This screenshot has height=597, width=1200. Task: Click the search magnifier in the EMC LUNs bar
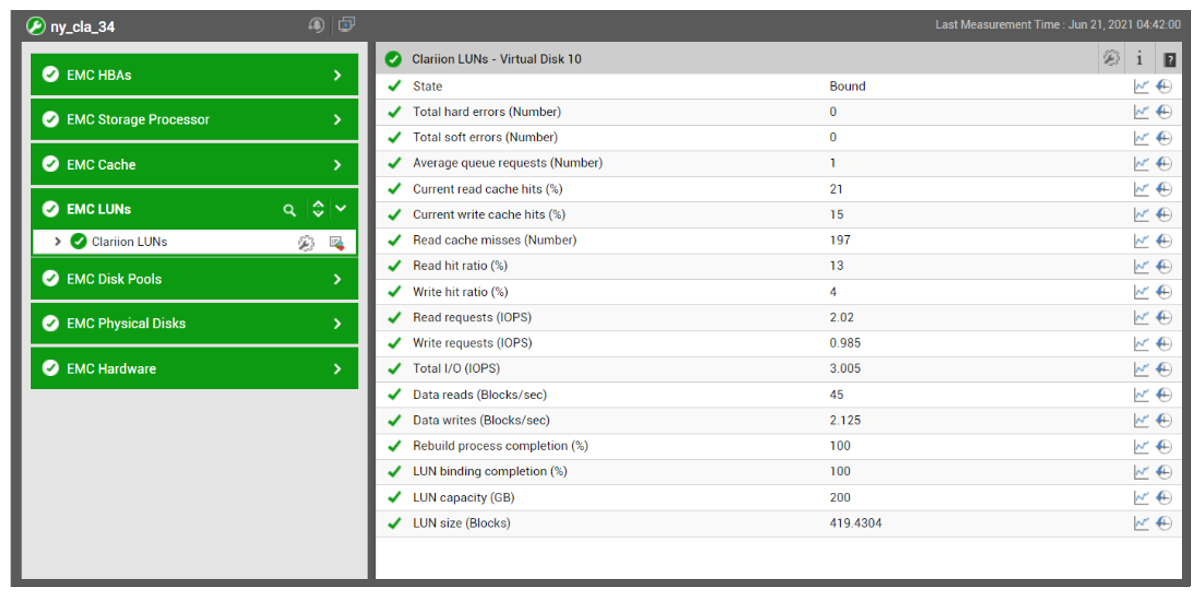pos(289,210)
